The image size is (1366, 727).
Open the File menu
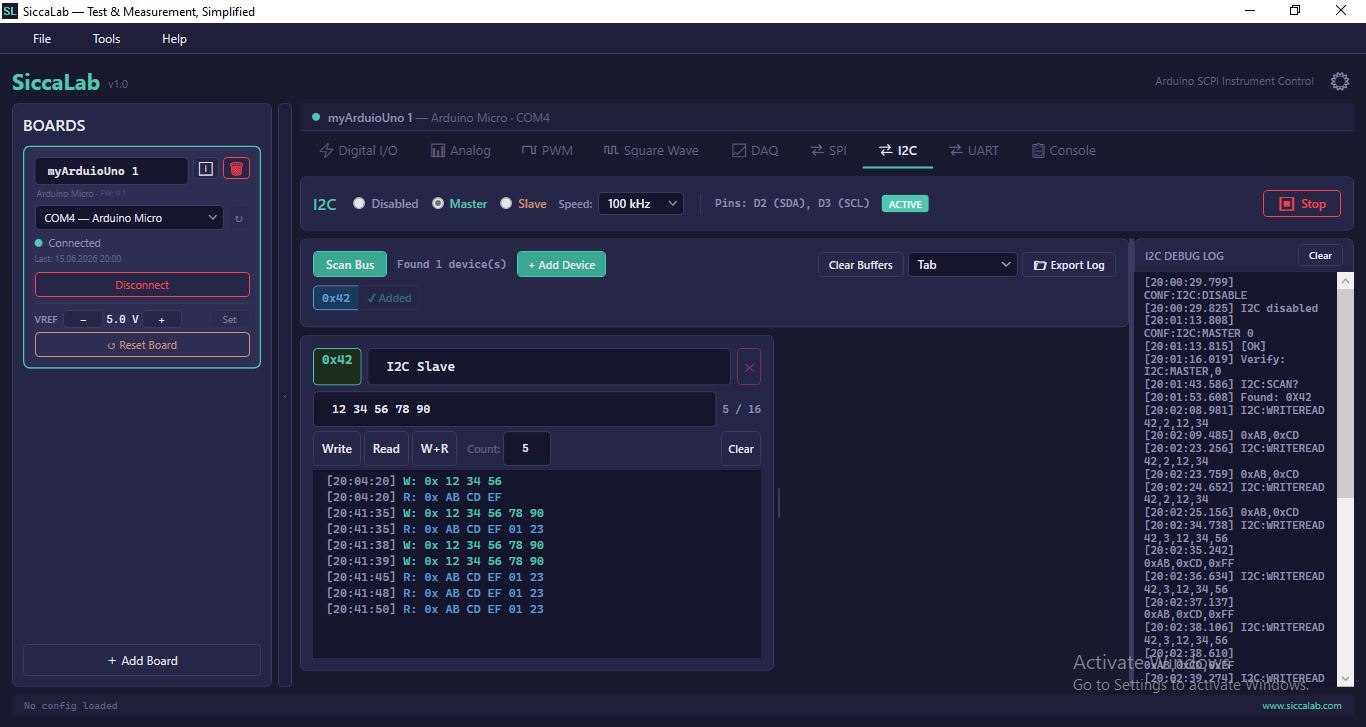(42, 39)
